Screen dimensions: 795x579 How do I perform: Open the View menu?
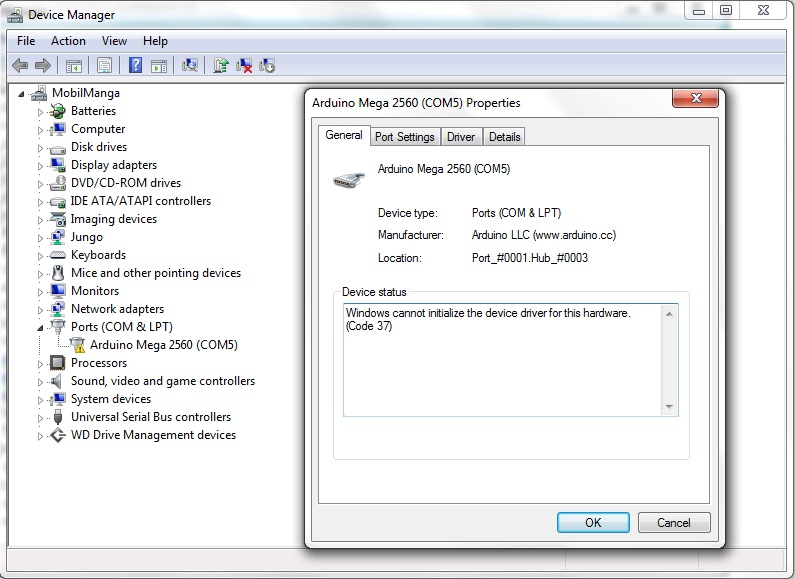(114, 41)
